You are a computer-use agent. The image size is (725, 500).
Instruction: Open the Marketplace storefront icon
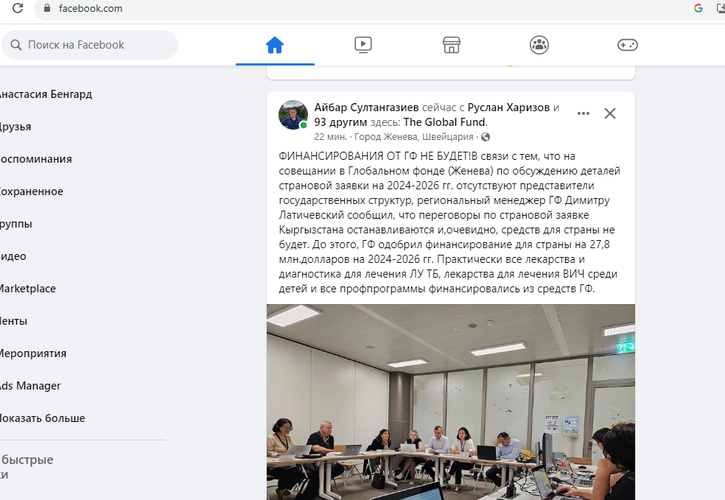tap(451, 45)
